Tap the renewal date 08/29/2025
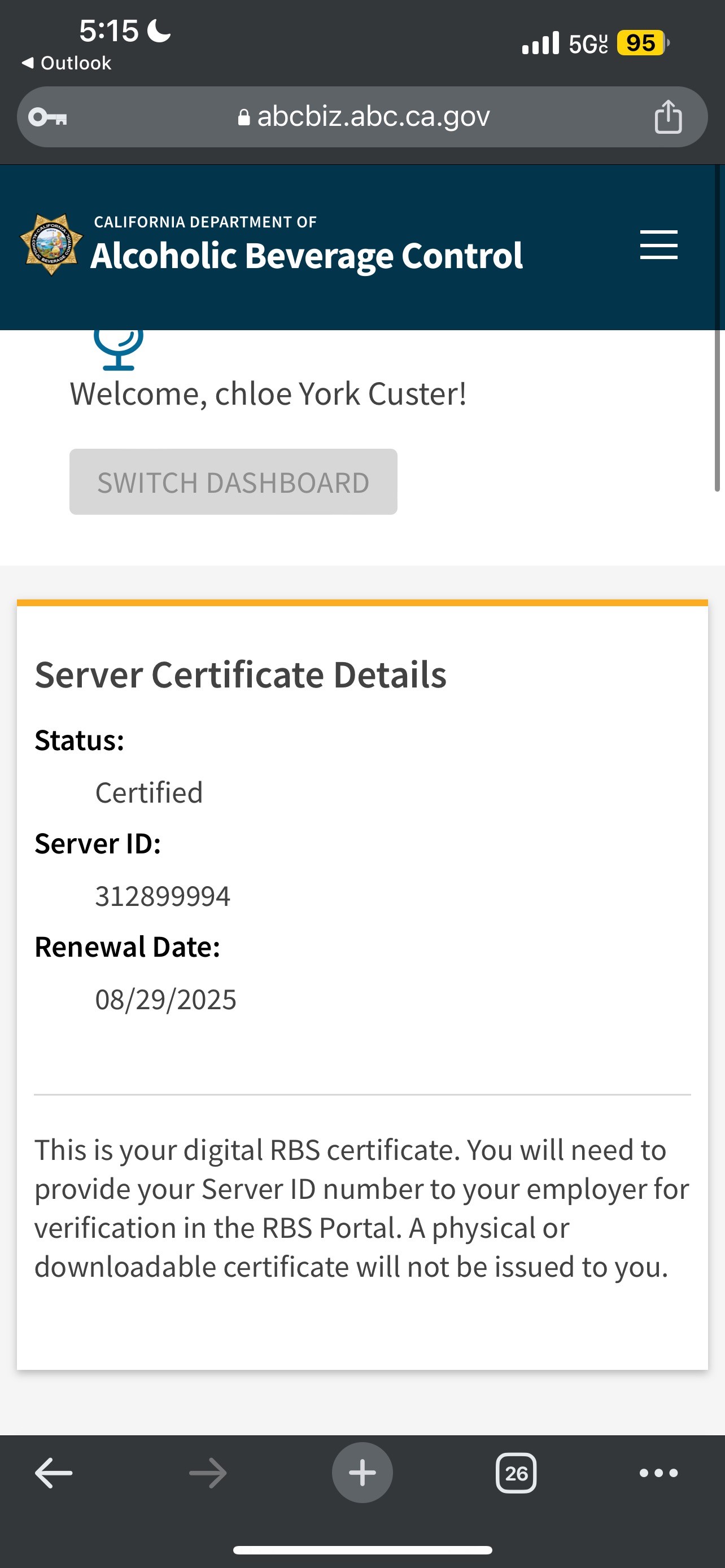 [x=165, y=1000]
